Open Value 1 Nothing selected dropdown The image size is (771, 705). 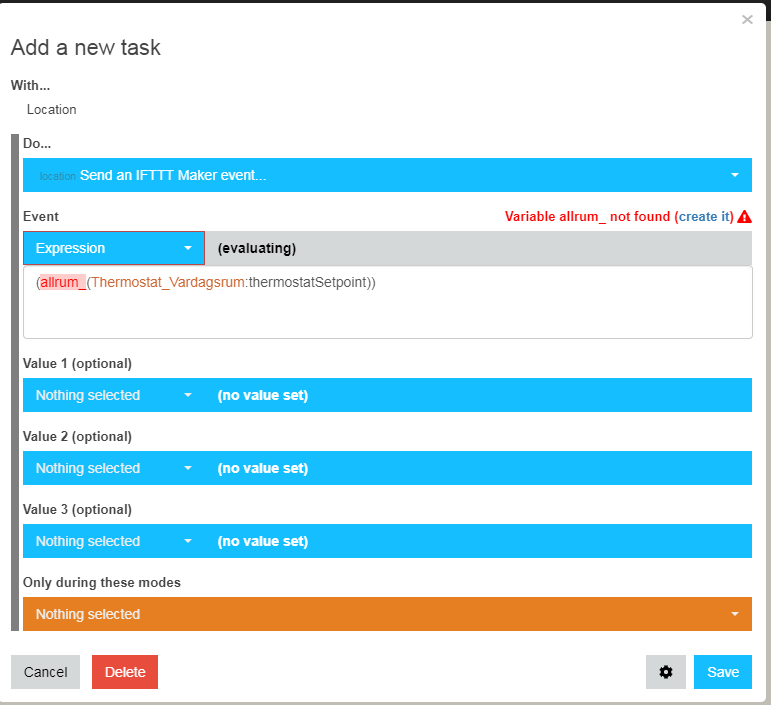[114, 395]
